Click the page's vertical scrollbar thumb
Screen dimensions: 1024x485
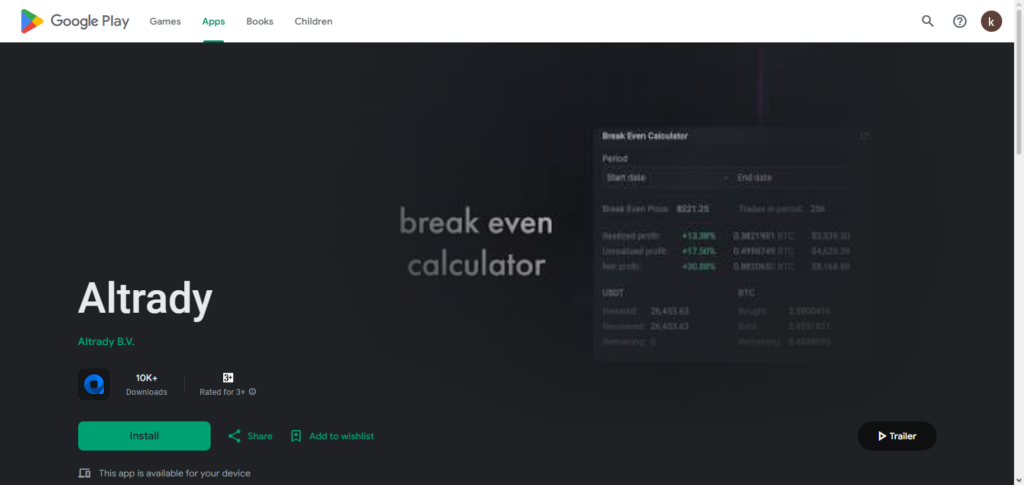(x=1019, y=82)
